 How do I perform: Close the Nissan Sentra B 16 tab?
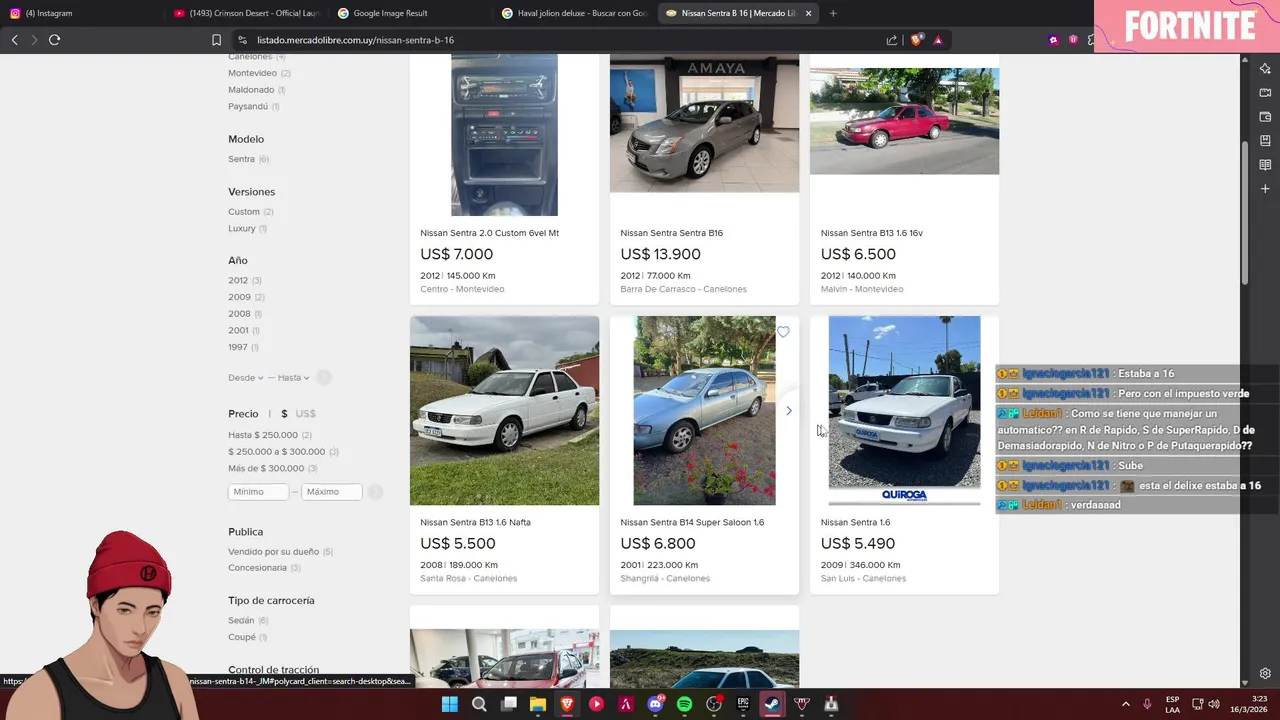[x=808, y=13]
